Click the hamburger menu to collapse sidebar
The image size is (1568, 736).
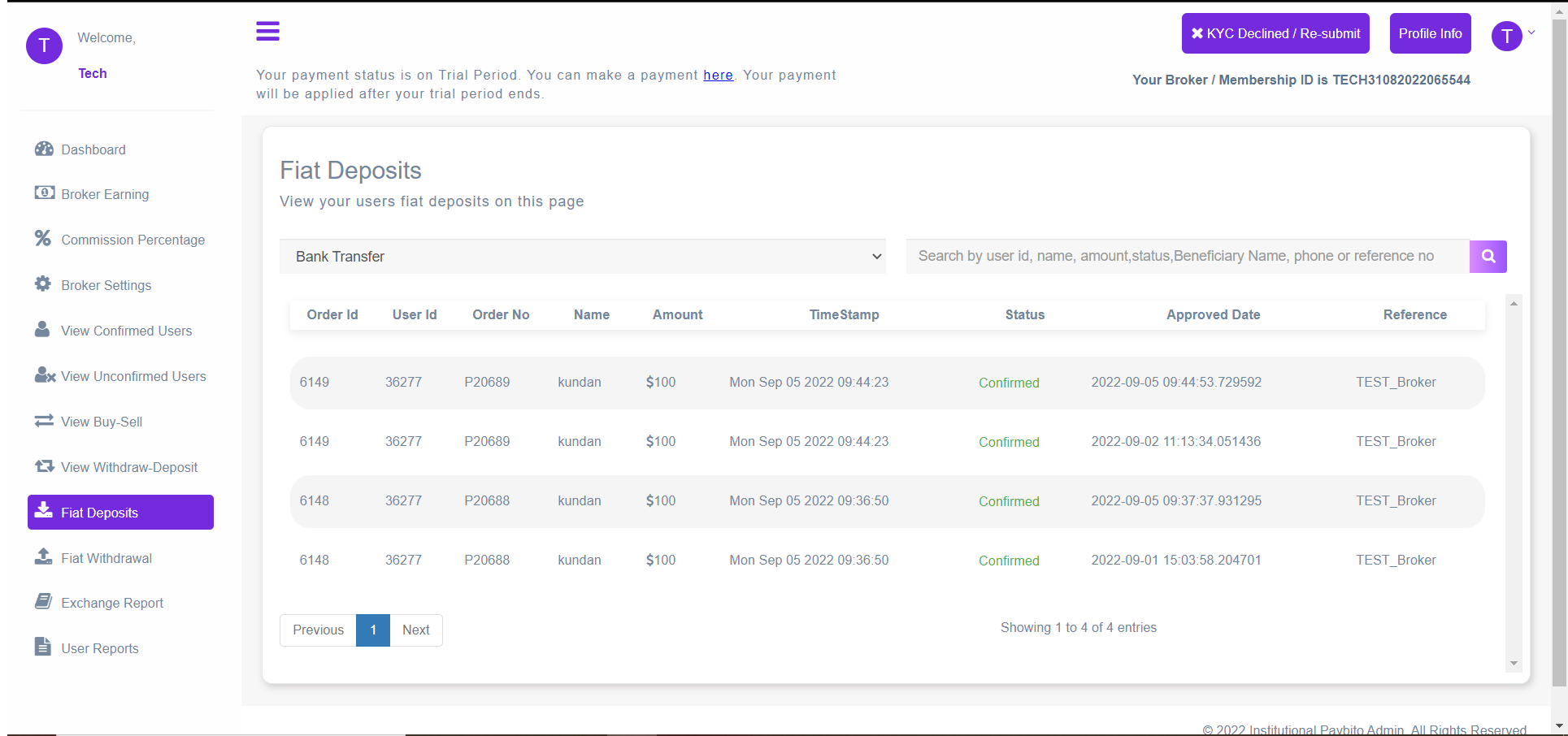tap(267, 31)
